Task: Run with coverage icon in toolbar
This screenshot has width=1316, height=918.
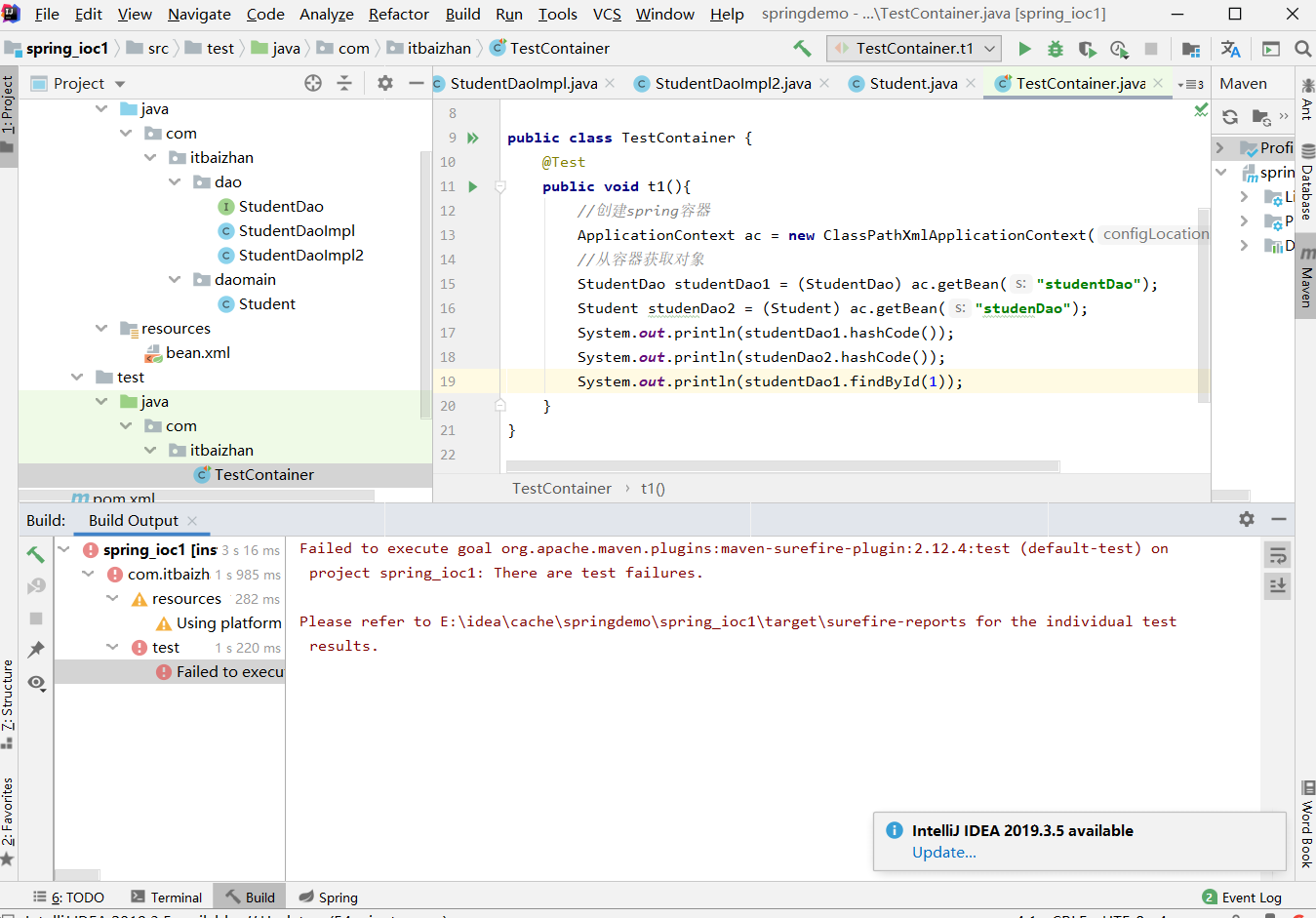Action: click(x=1087, y=49)
